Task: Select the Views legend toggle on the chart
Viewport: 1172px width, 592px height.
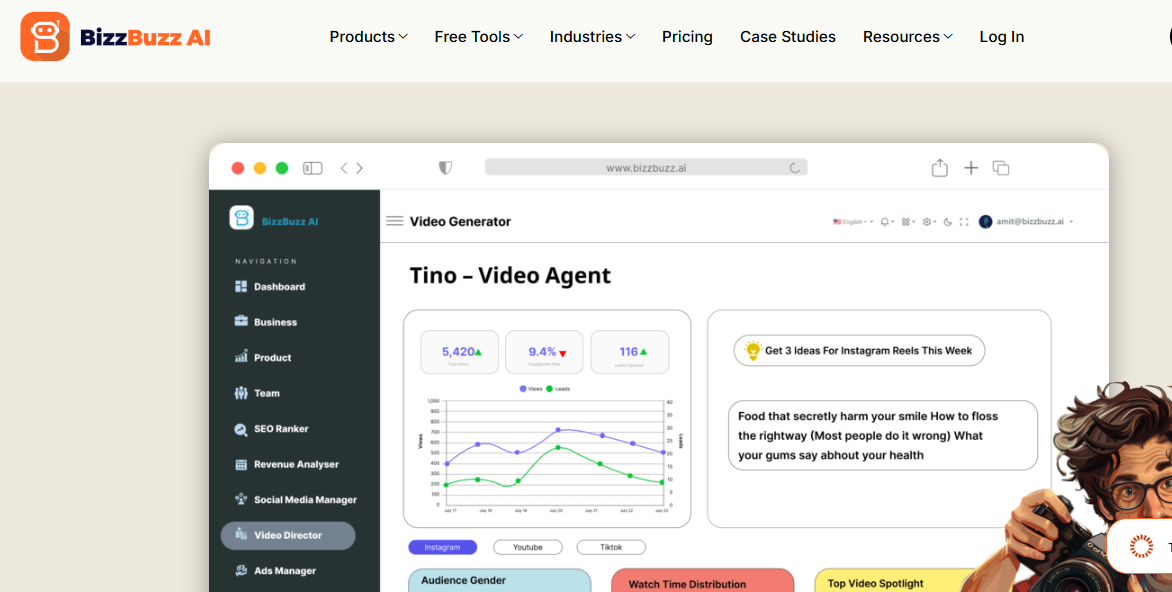Action: click(531, 388)
